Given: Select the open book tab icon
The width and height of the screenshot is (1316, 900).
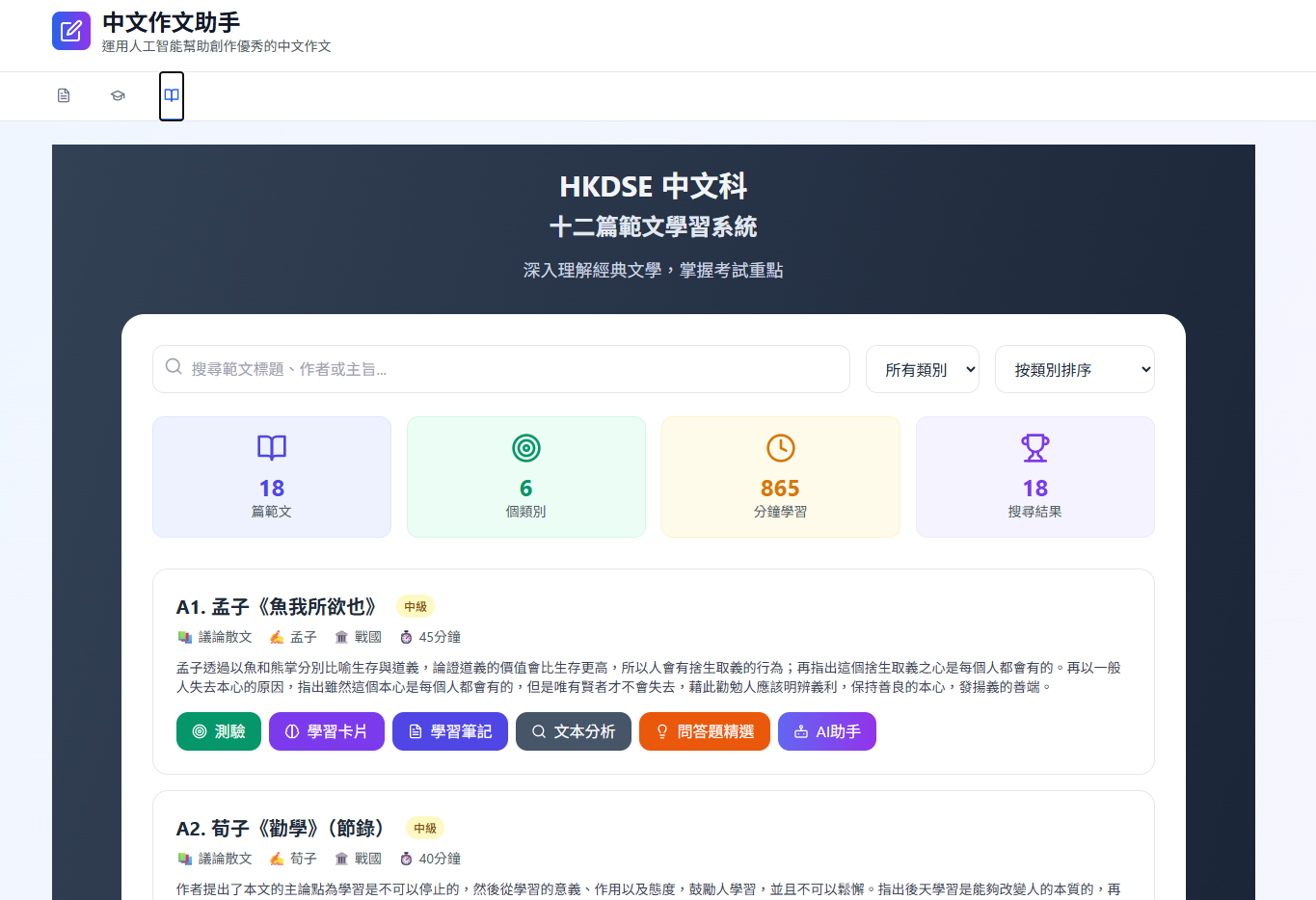Looking at the screenshot, I should pyautogui.click(x=172, y=95).
